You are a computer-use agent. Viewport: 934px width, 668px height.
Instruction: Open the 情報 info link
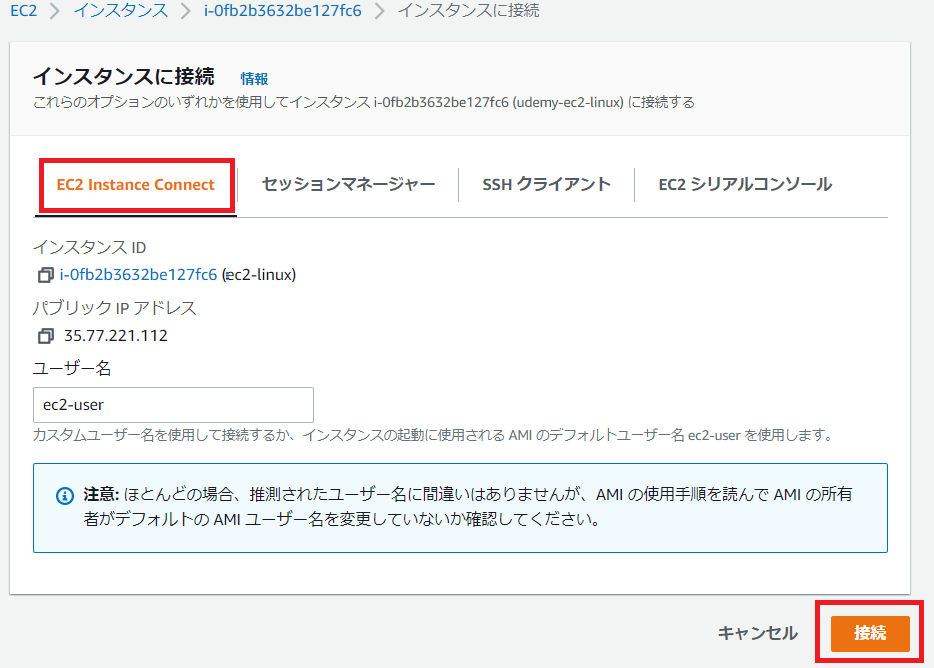[254, 79]
